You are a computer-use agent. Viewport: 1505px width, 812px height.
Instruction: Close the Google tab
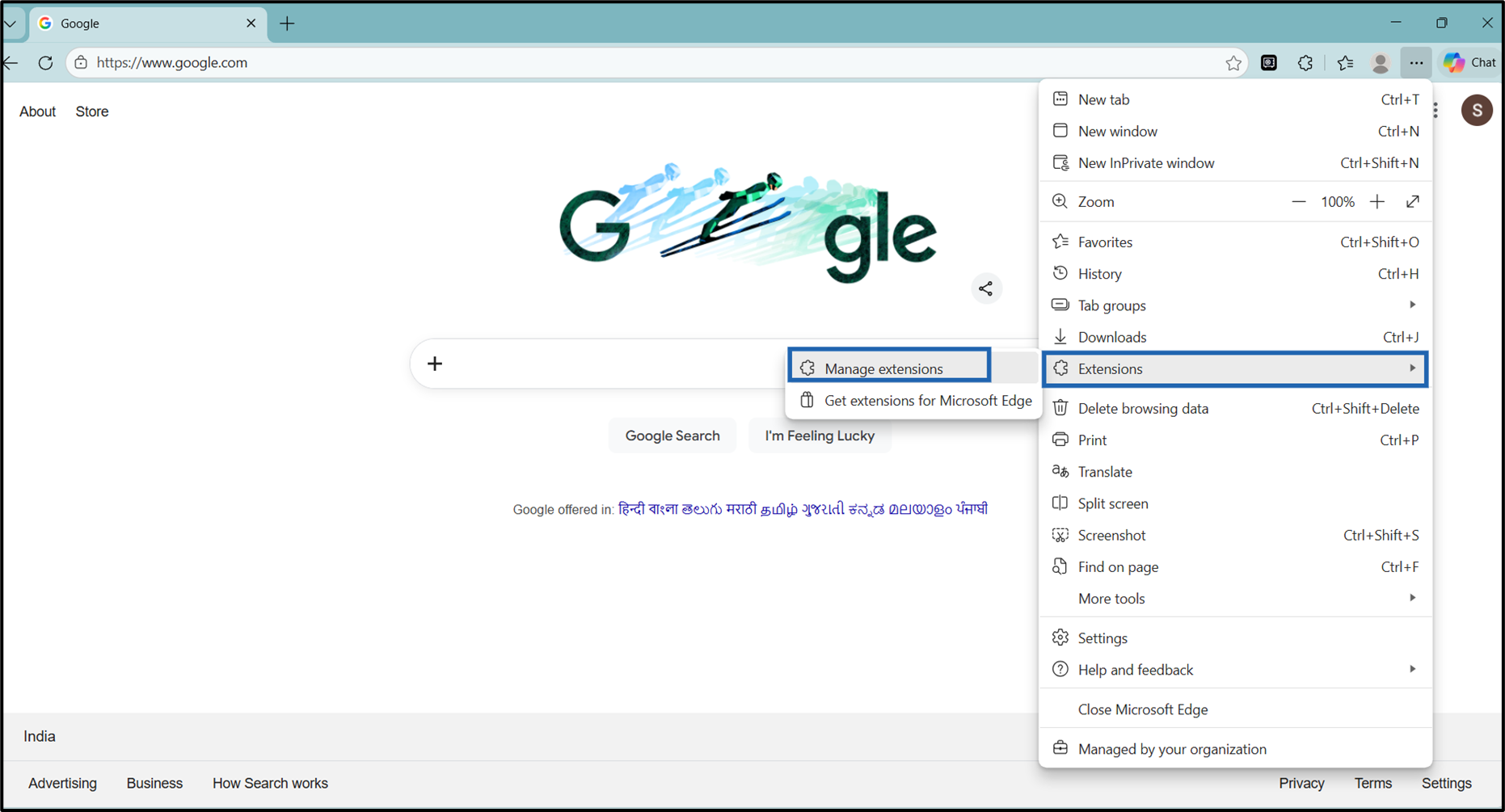pos(251,23)
